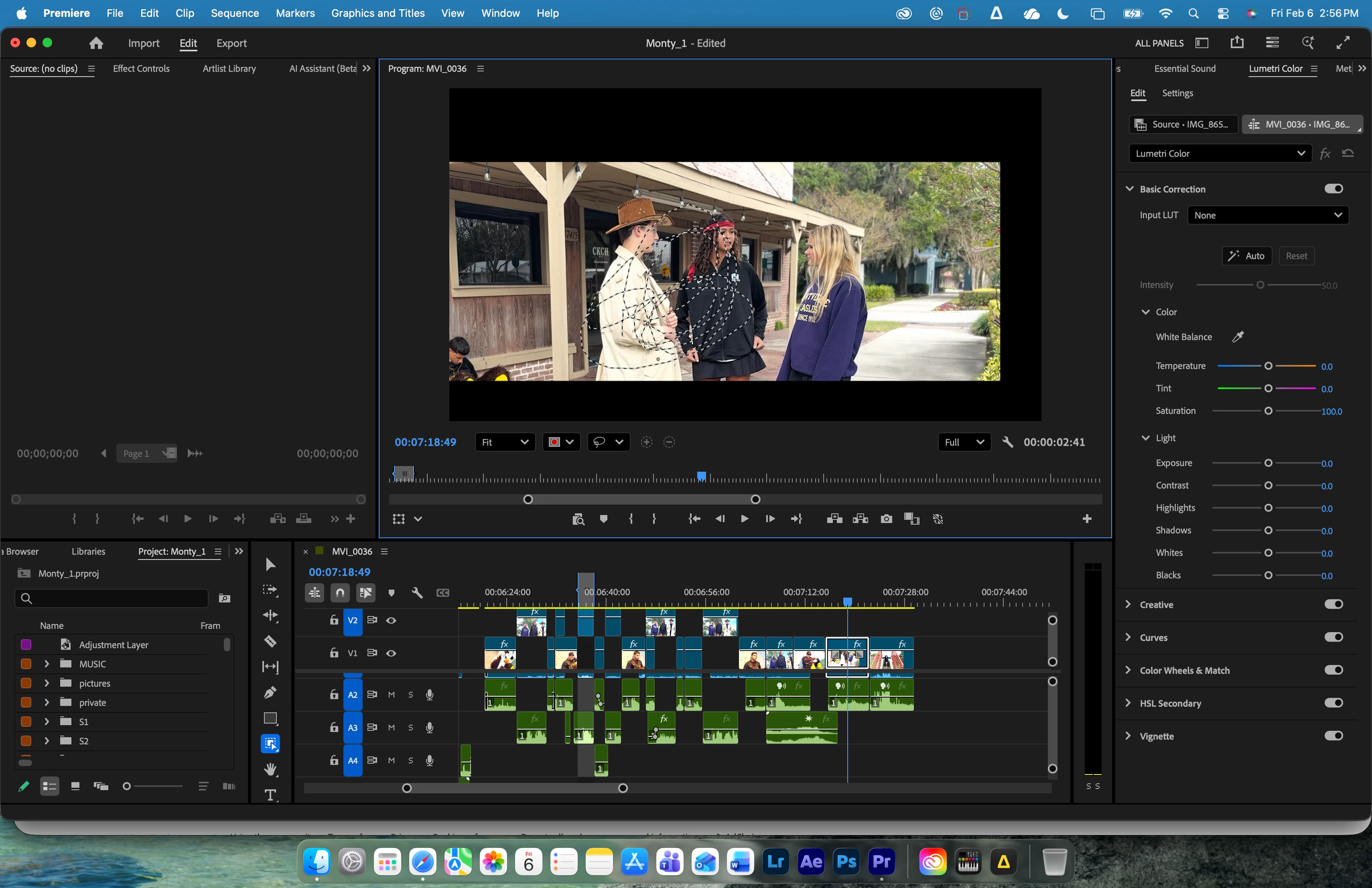Toggle Snap in Timeline magnet icon
Screen dimensions: 1372x888
click(x=340, y=592)
